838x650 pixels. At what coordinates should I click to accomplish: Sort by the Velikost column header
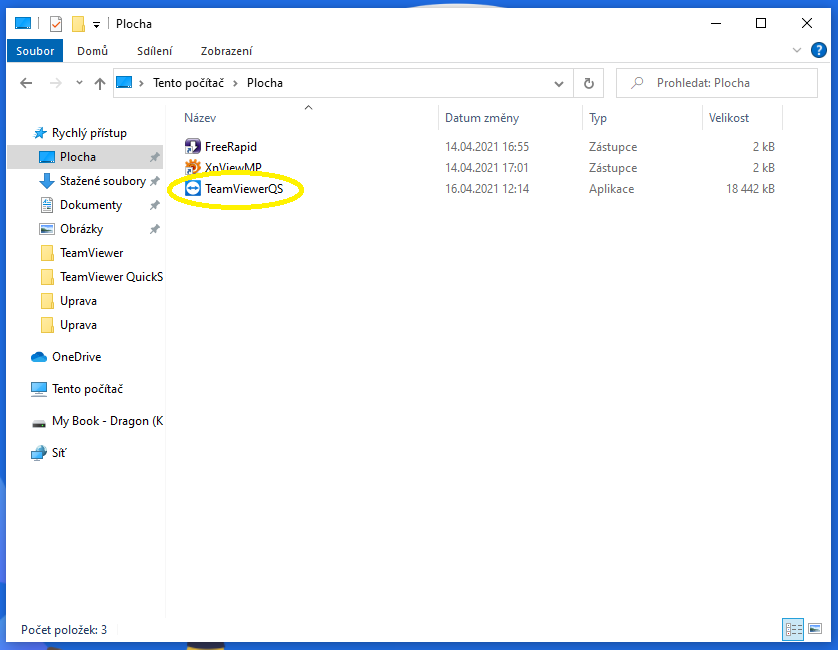click(x=728, y=118)
